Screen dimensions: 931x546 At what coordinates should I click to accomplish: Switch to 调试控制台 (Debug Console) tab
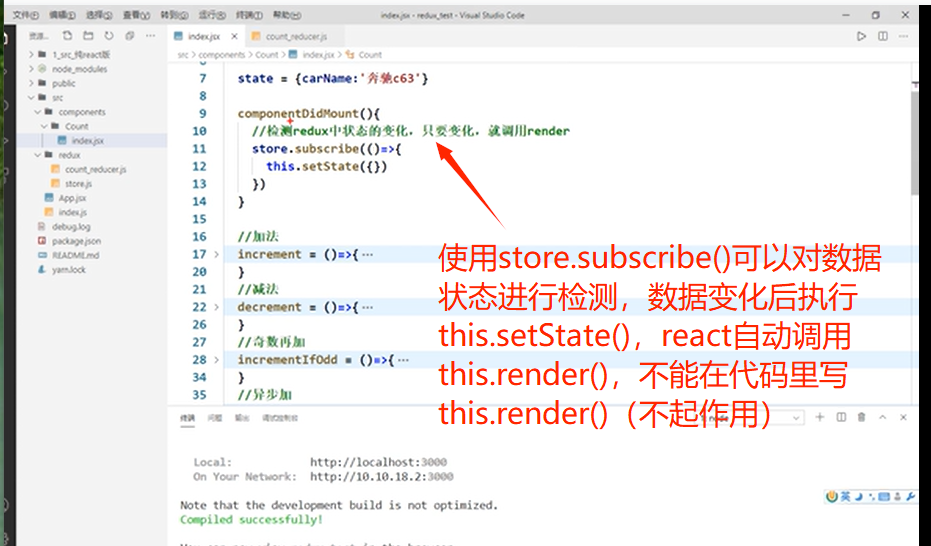coord(280,418)
